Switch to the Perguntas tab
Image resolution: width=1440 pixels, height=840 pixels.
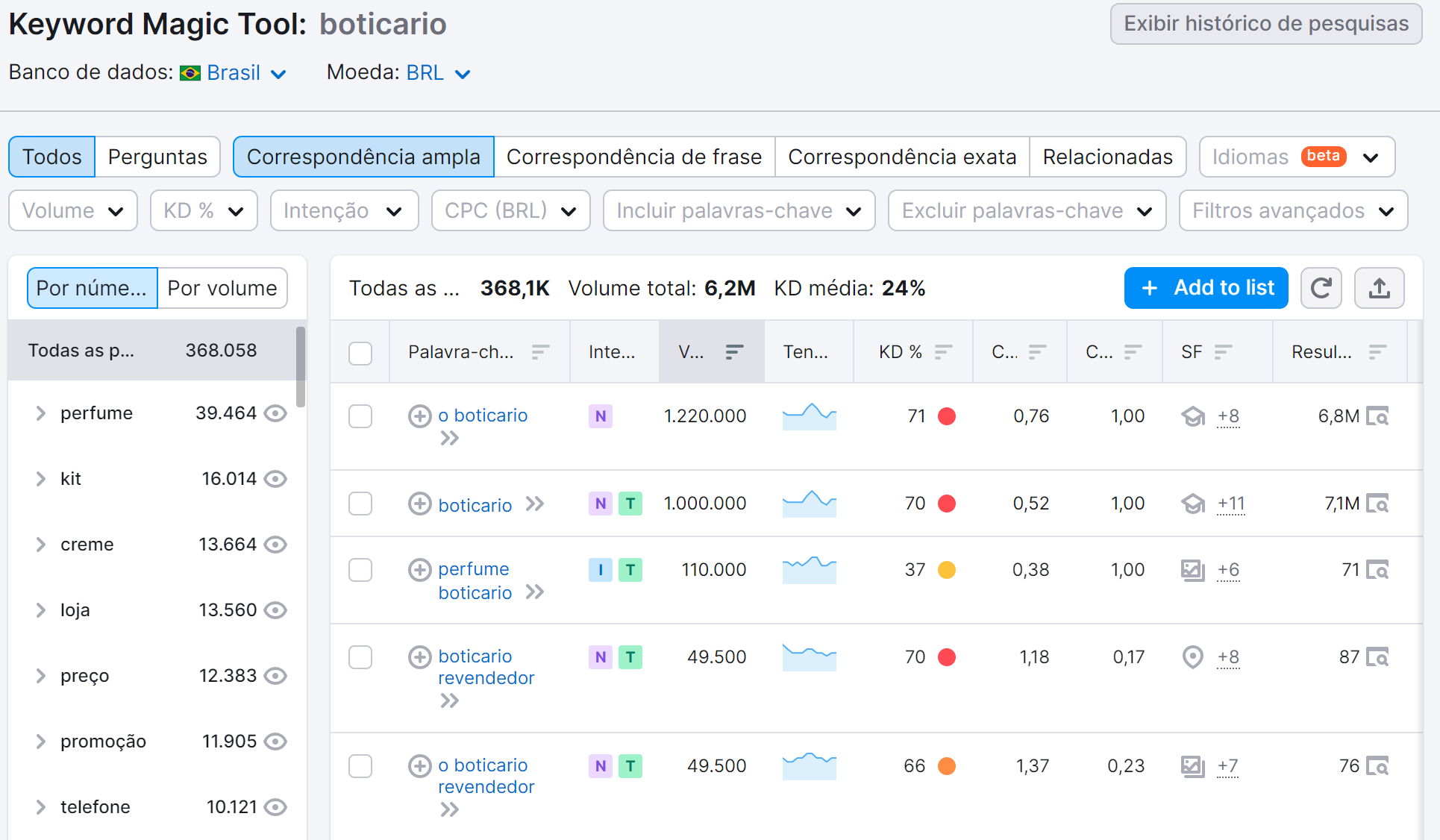[x=157, y=157]
